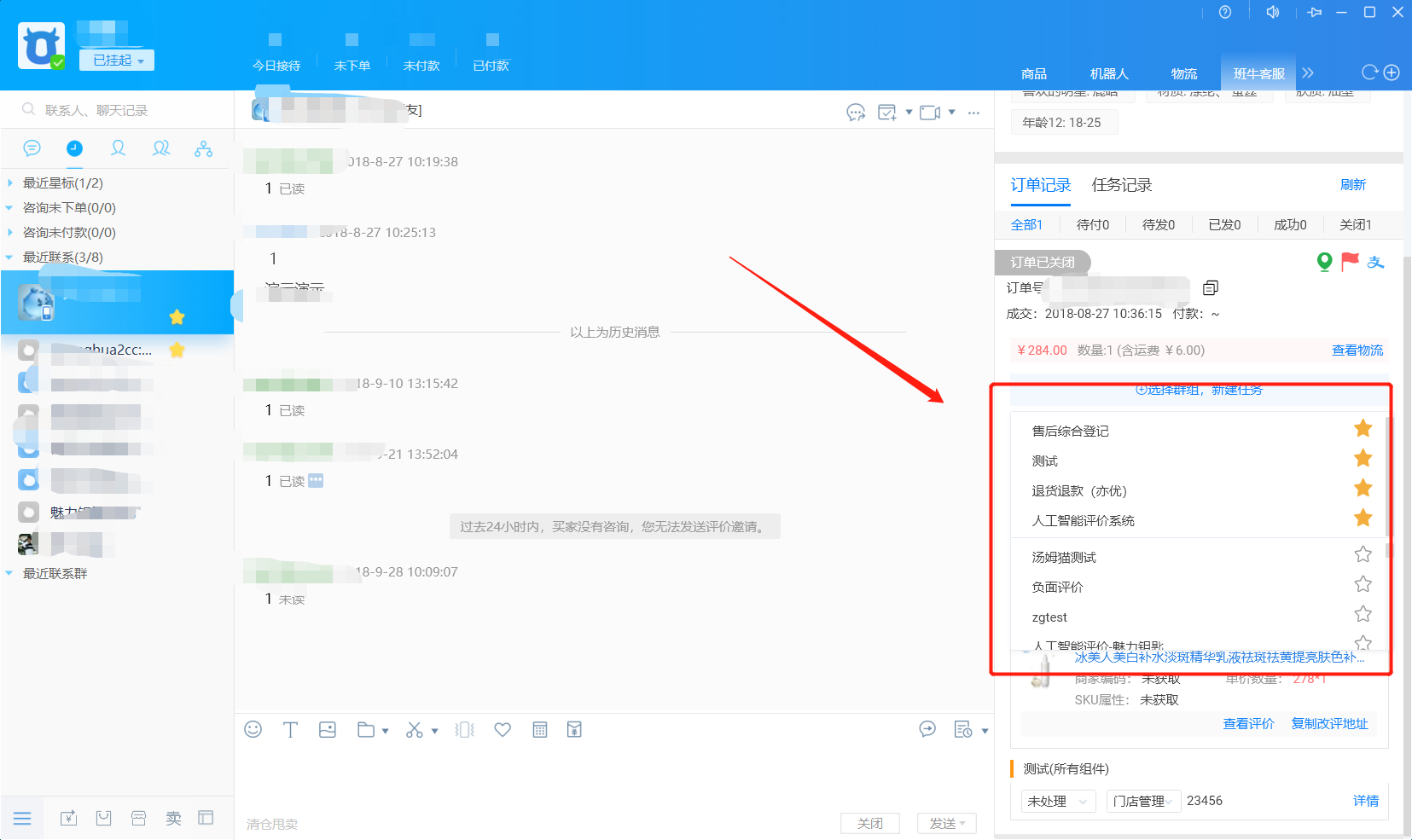Click the red flag order remark icon
1412x840 pixels.
click(1350, 262)
